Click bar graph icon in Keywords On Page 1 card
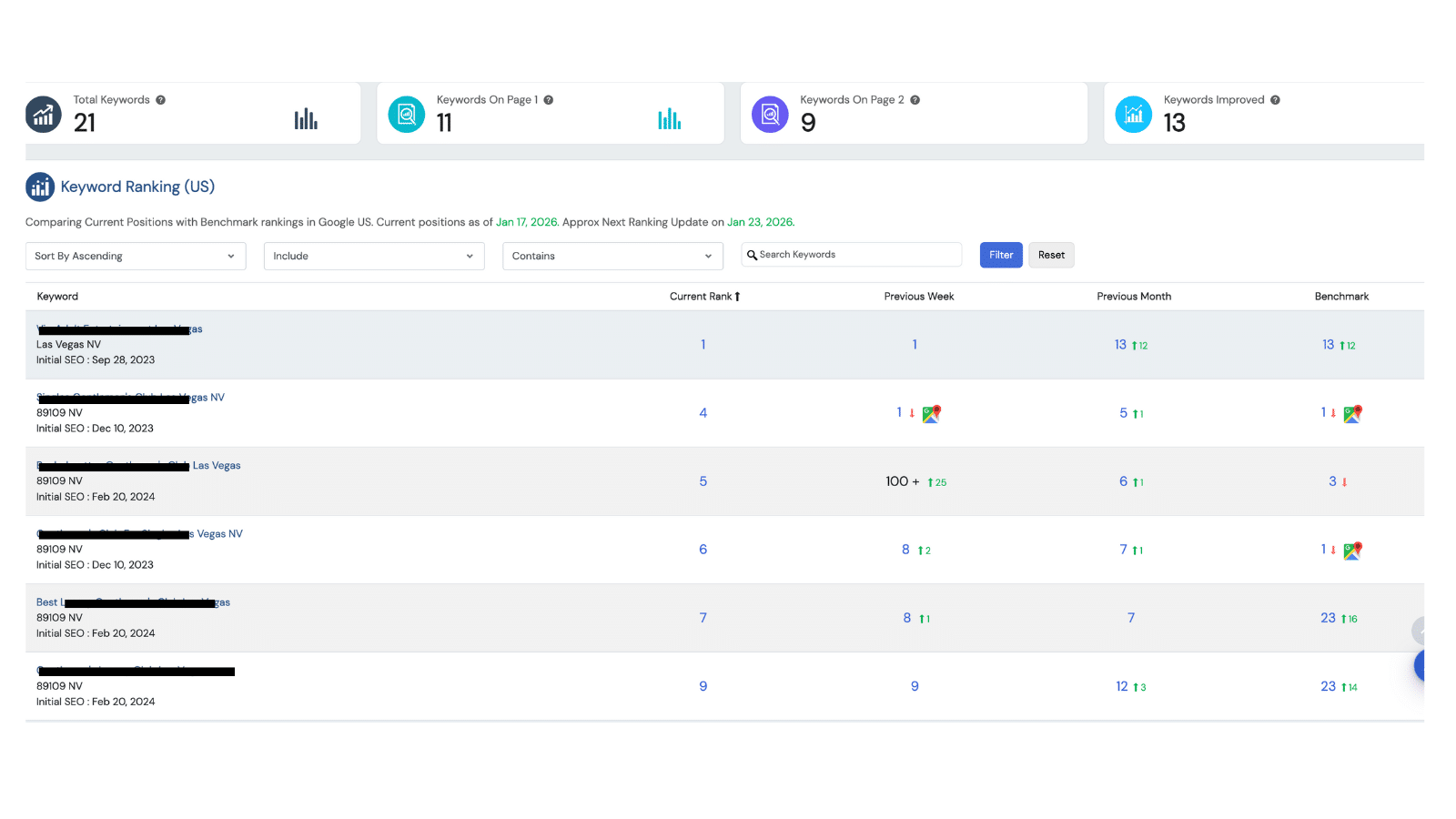This screenshot has height=819, width=1456. click(x=670, y=119)
